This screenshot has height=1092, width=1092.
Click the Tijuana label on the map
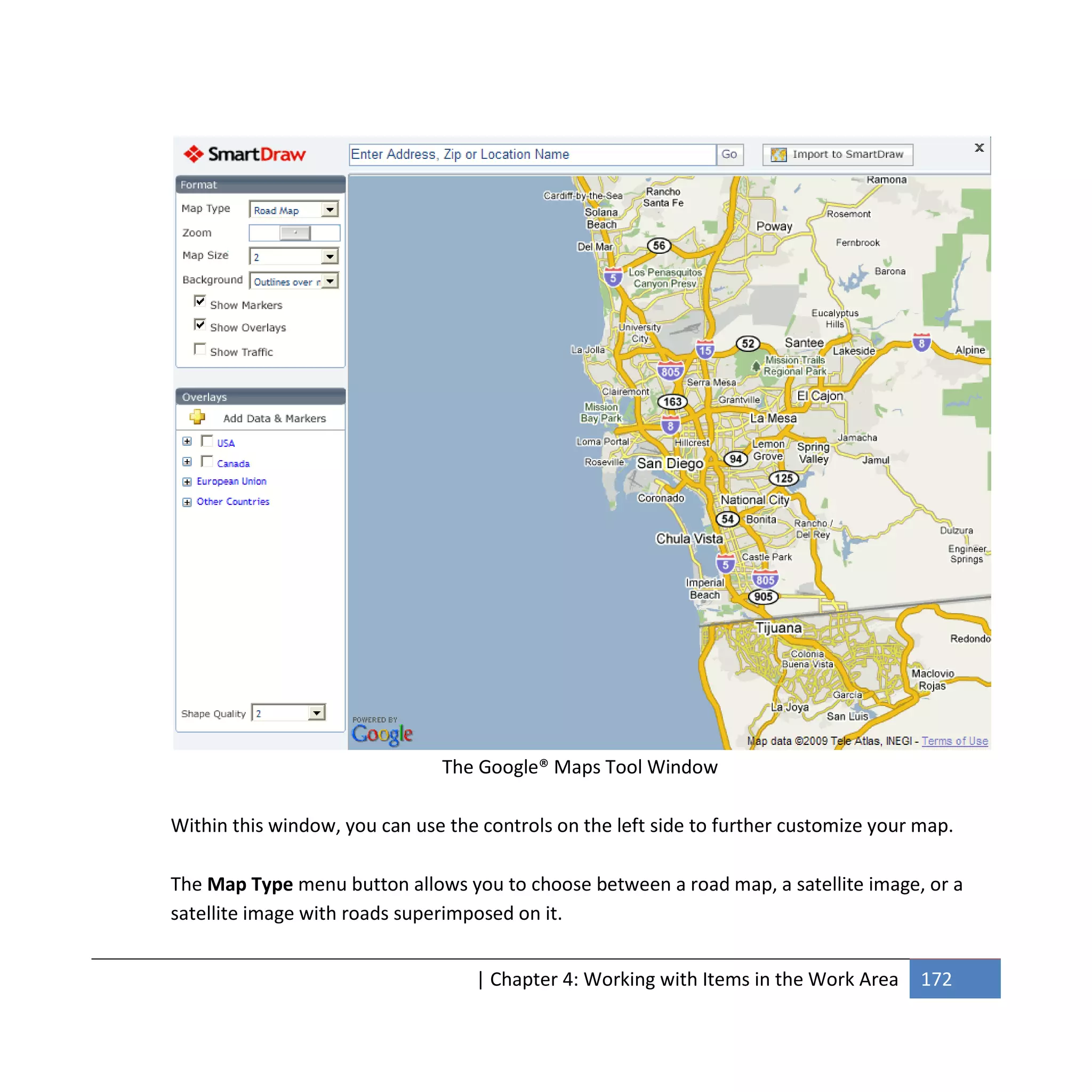(779, 628)
